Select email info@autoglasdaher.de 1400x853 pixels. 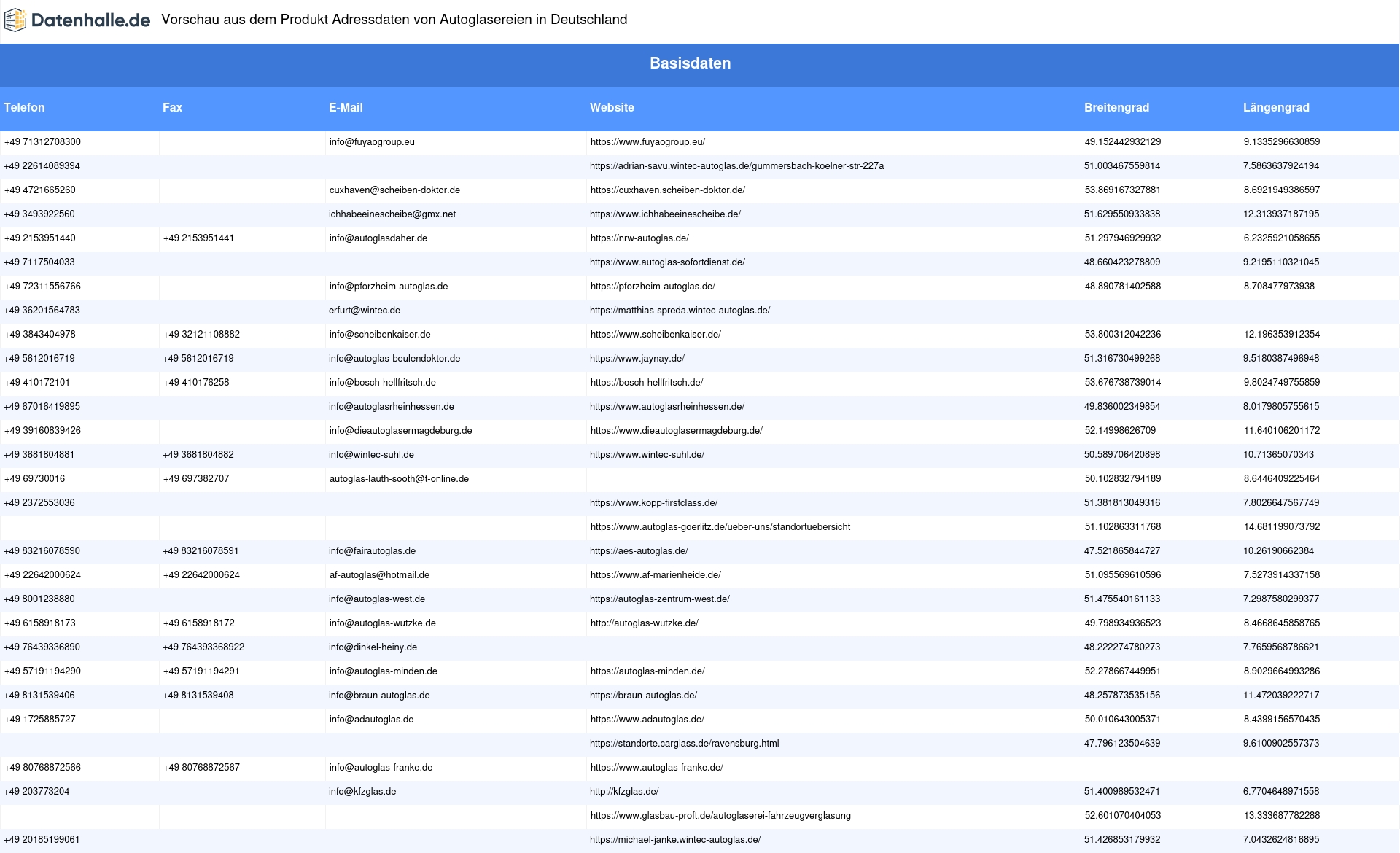[x=378, y=238]
